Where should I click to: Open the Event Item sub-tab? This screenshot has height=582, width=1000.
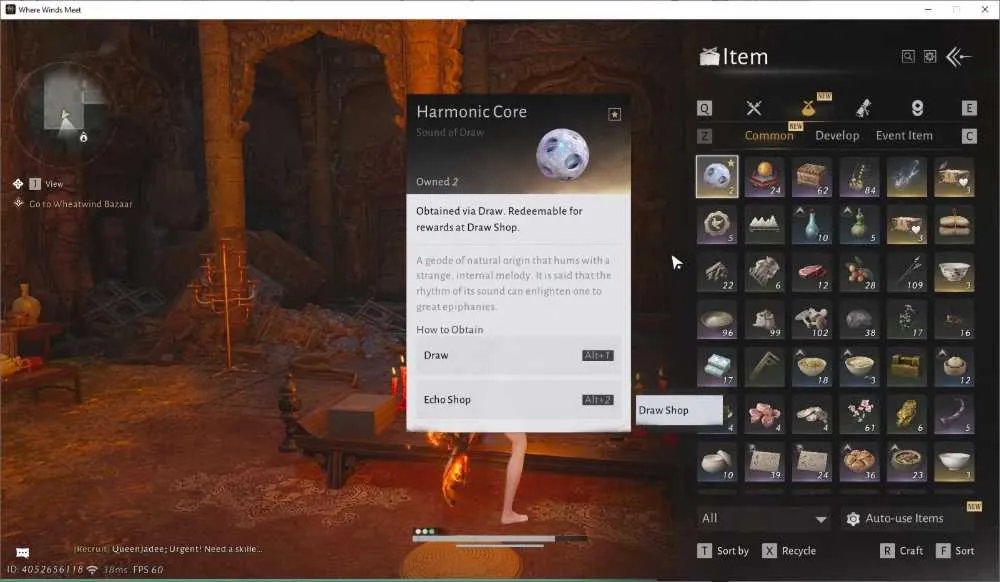[904, 135]
